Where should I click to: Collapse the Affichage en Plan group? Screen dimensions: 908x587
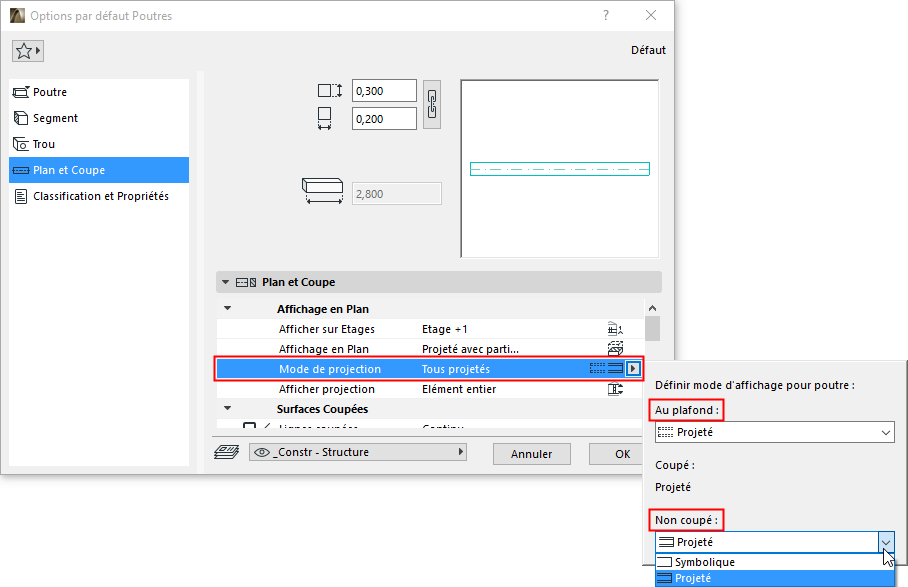228,309
